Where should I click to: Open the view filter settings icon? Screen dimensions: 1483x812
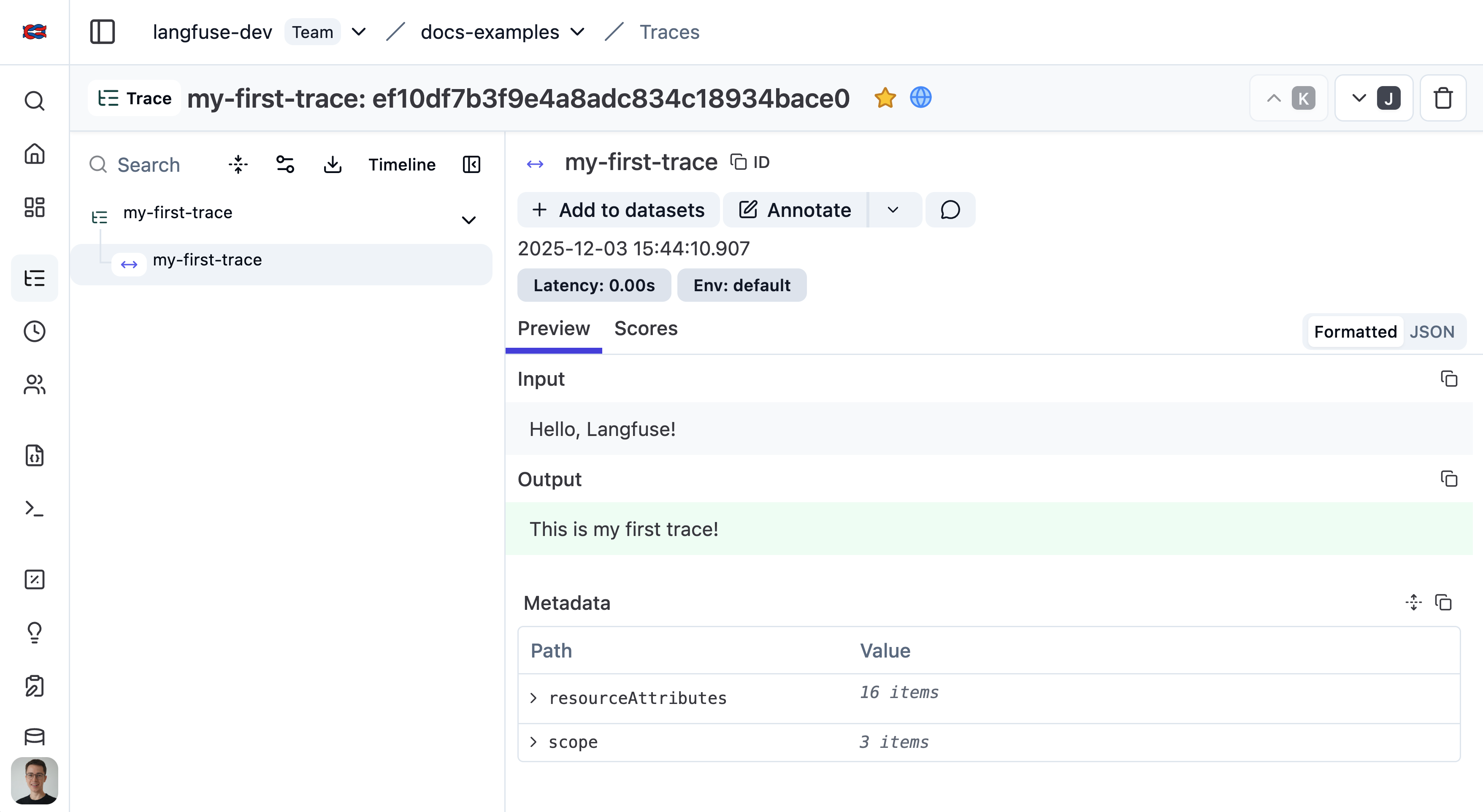[285, 165]
